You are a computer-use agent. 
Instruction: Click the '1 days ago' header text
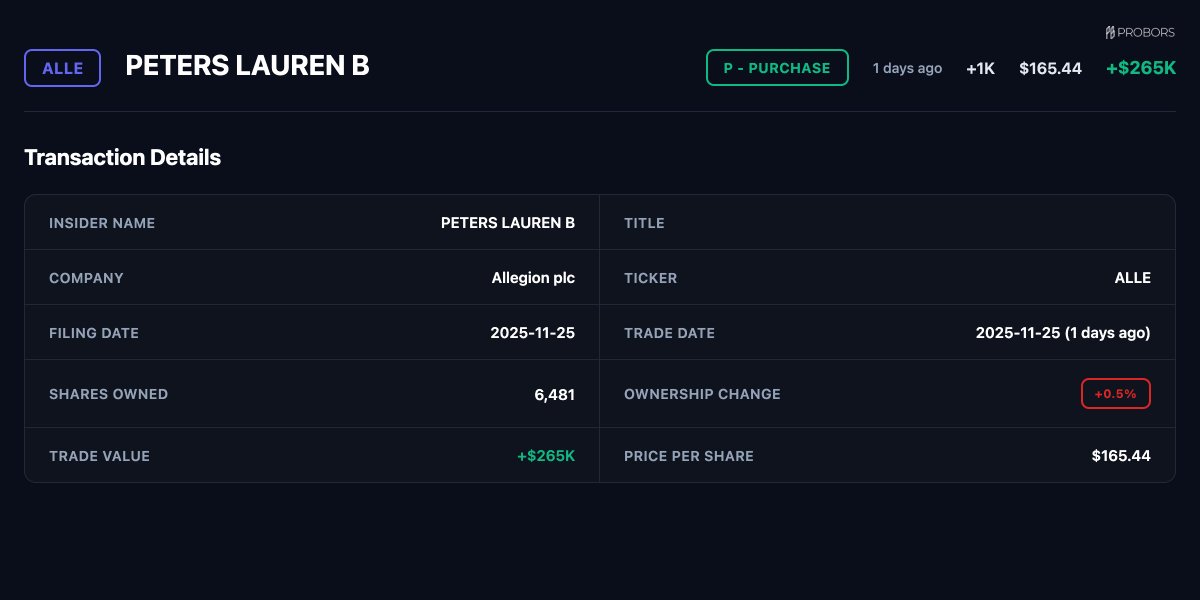point(907,68)
